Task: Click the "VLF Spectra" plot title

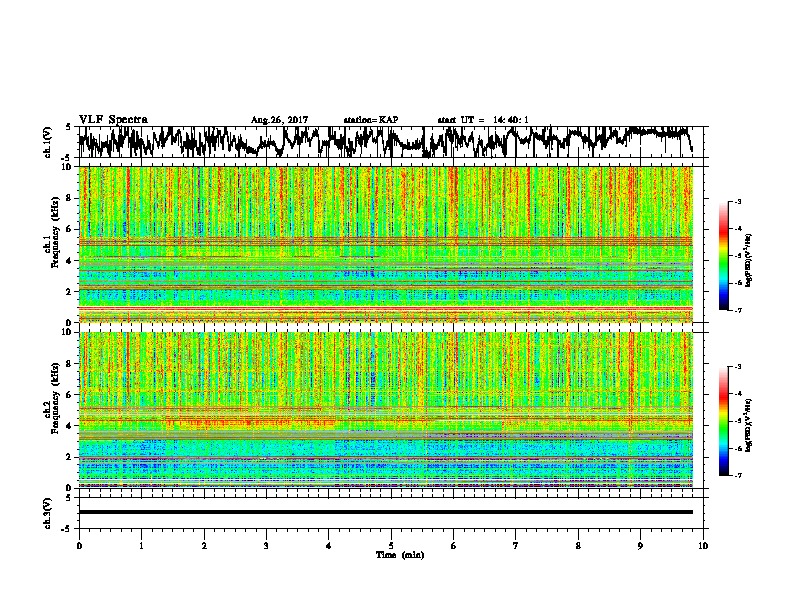Action: coord(113,120)
